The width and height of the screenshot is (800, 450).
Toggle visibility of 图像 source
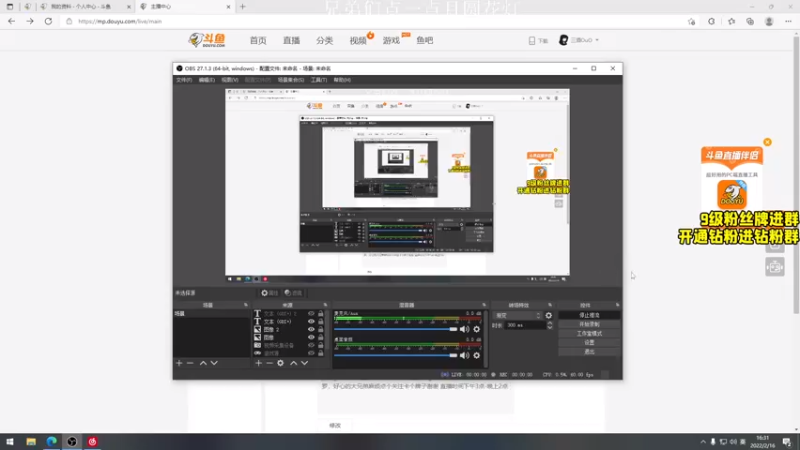coord(311,337)
